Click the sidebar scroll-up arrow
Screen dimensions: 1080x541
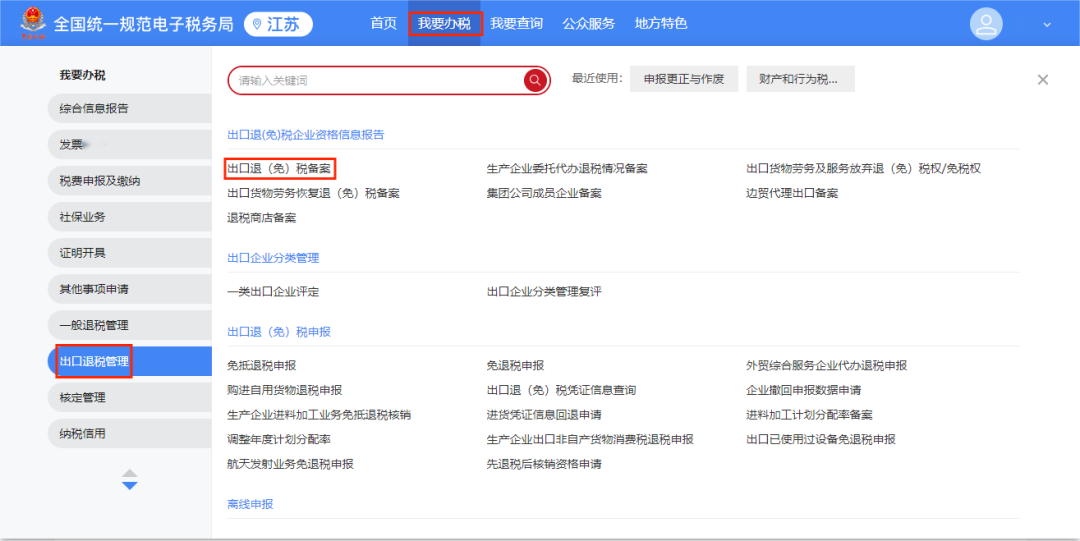[x=129, y=473]
